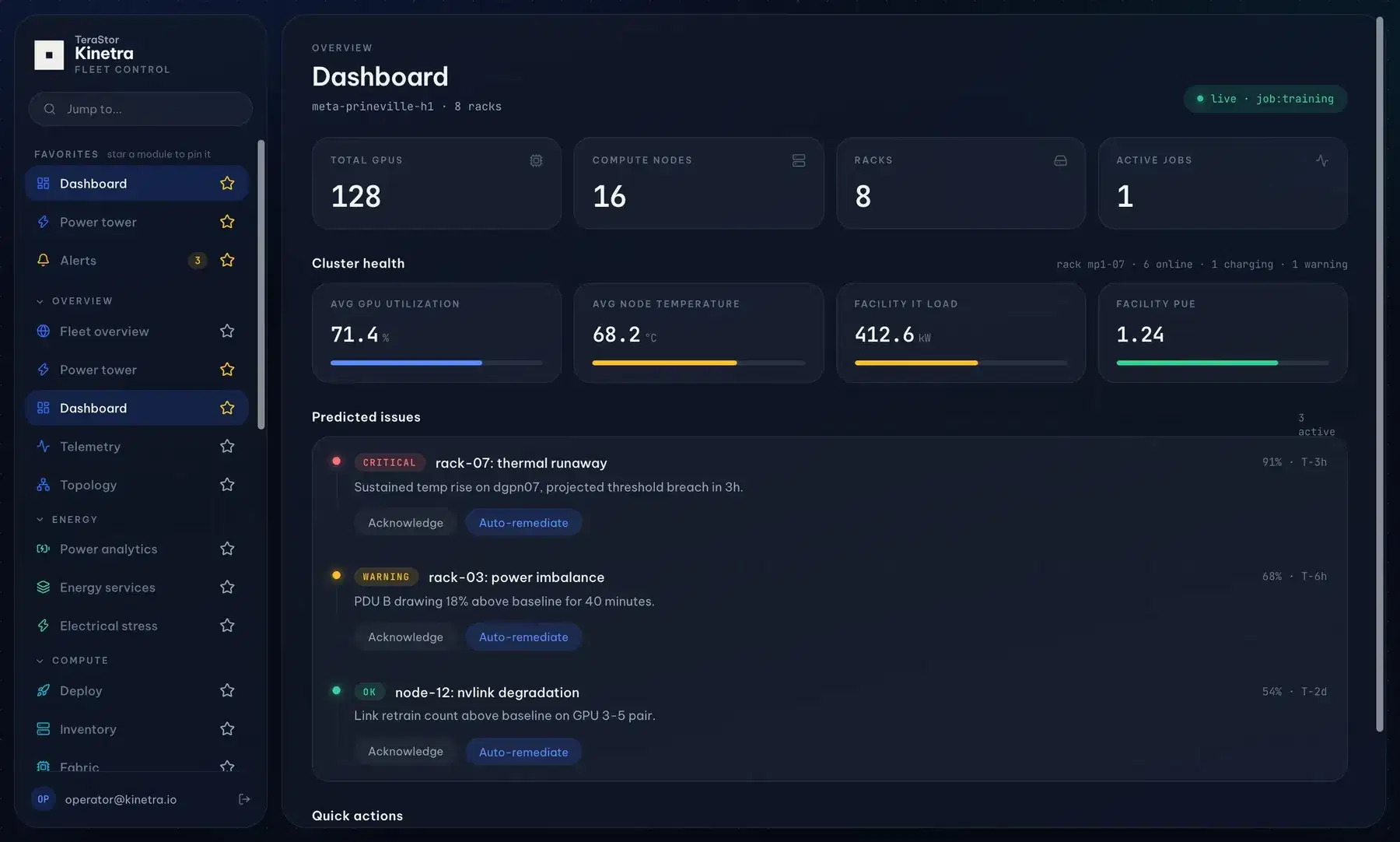
Task: Click the Electrical stress bolt icon
Action: pyautogui.click(x=44, y=626)
